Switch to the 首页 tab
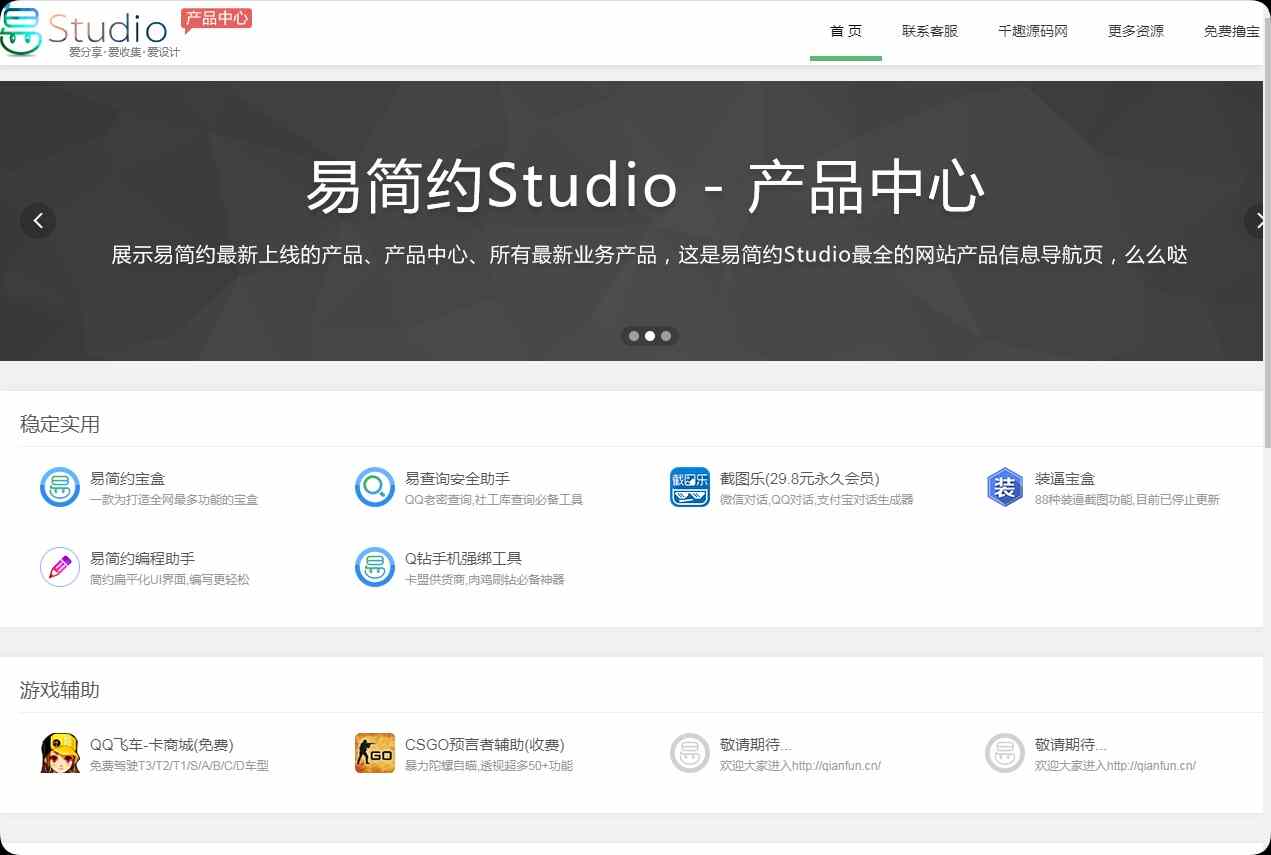The image size is (1271, 855). click(845, 31)
